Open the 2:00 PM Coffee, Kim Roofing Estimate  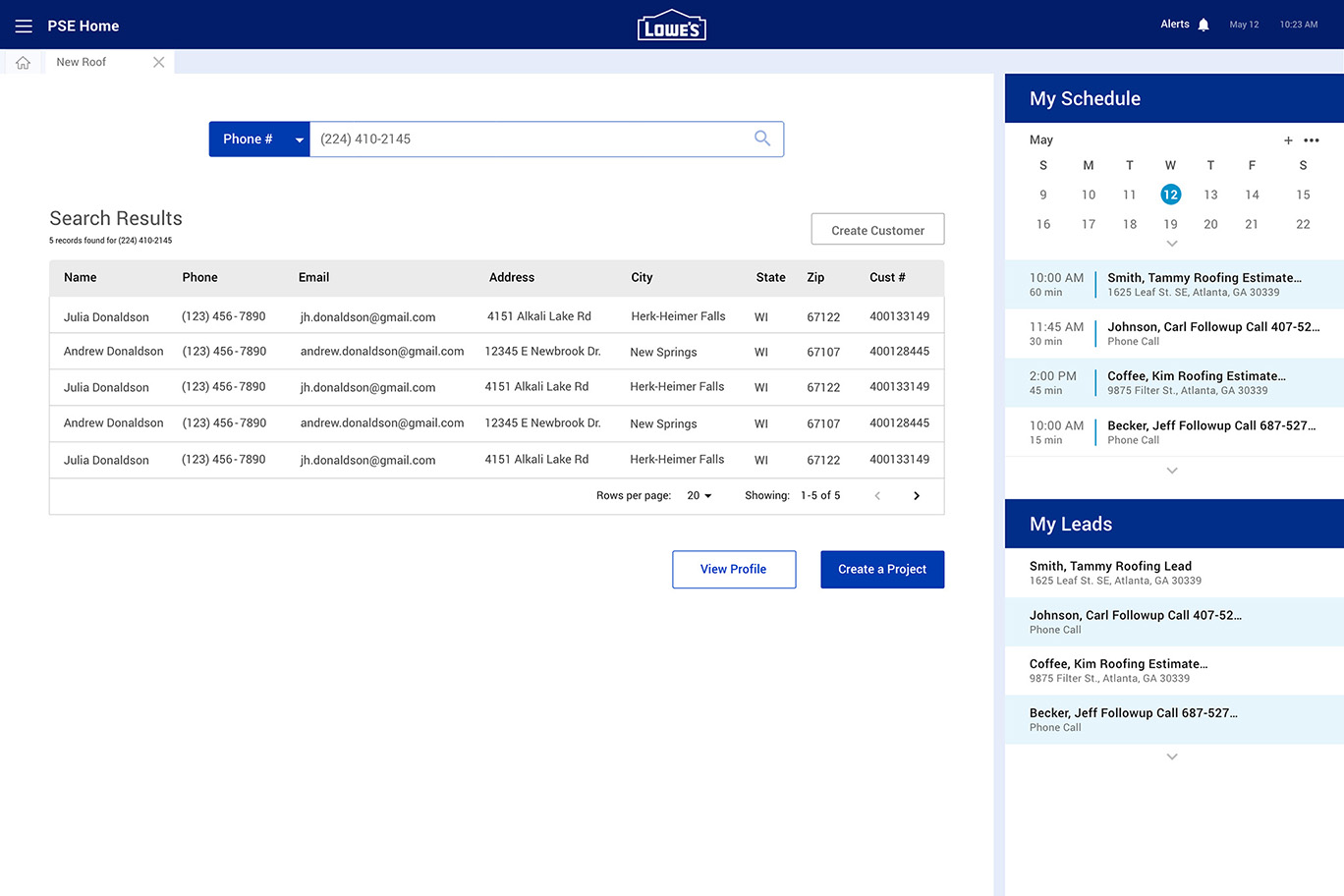pyautogui.click(x=1174, y=383)
